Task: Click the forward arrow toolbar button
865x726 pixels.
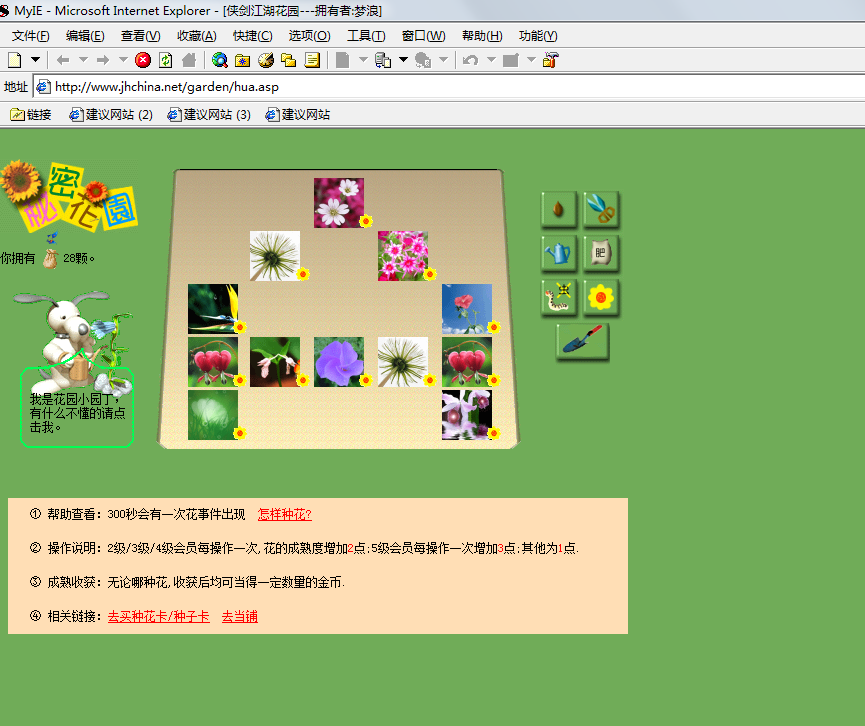Action: click(103, 60)
